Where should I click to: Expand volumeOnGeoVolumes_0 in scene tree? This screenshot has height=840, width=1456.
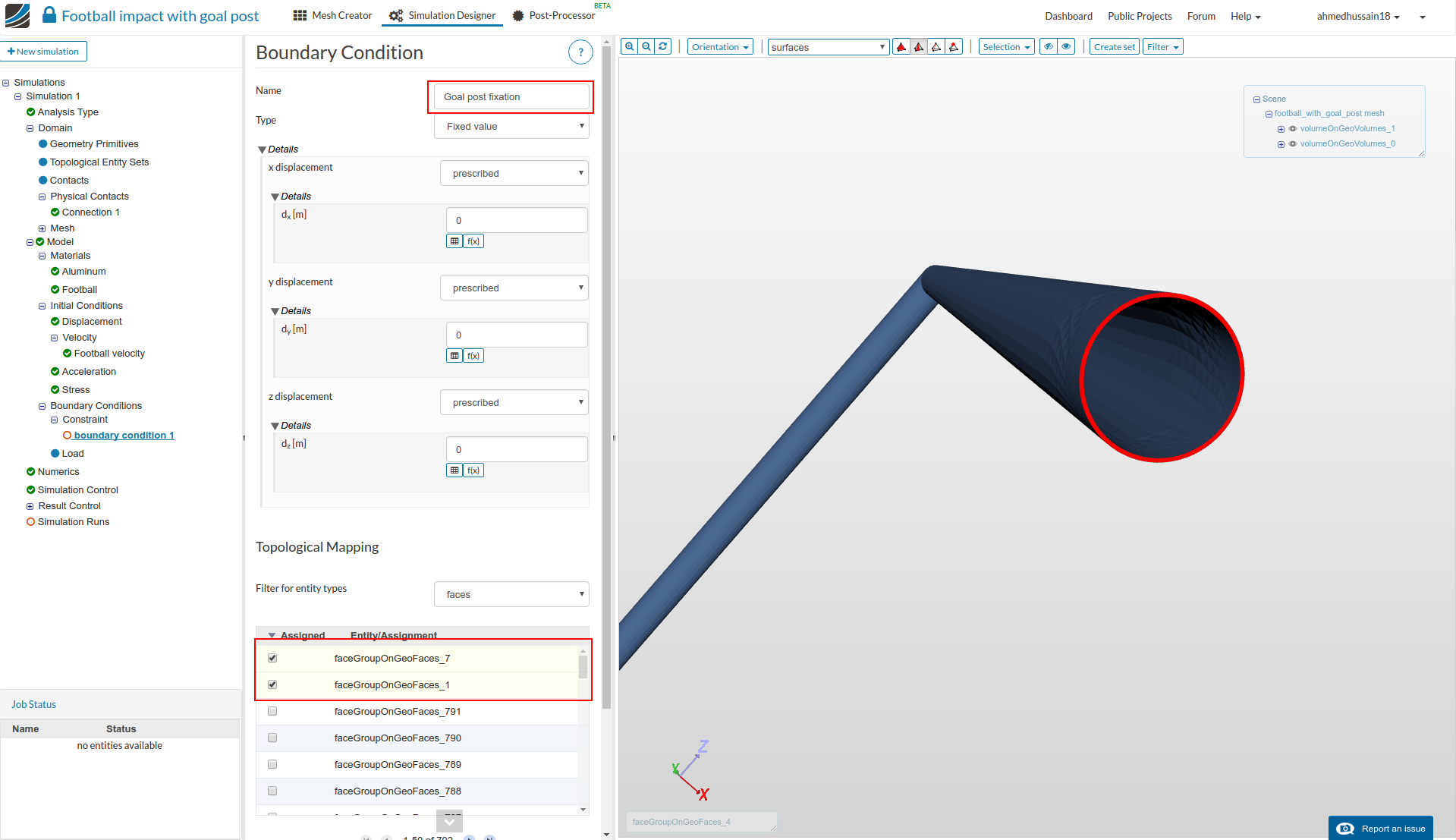click(x=1281, y=144)
